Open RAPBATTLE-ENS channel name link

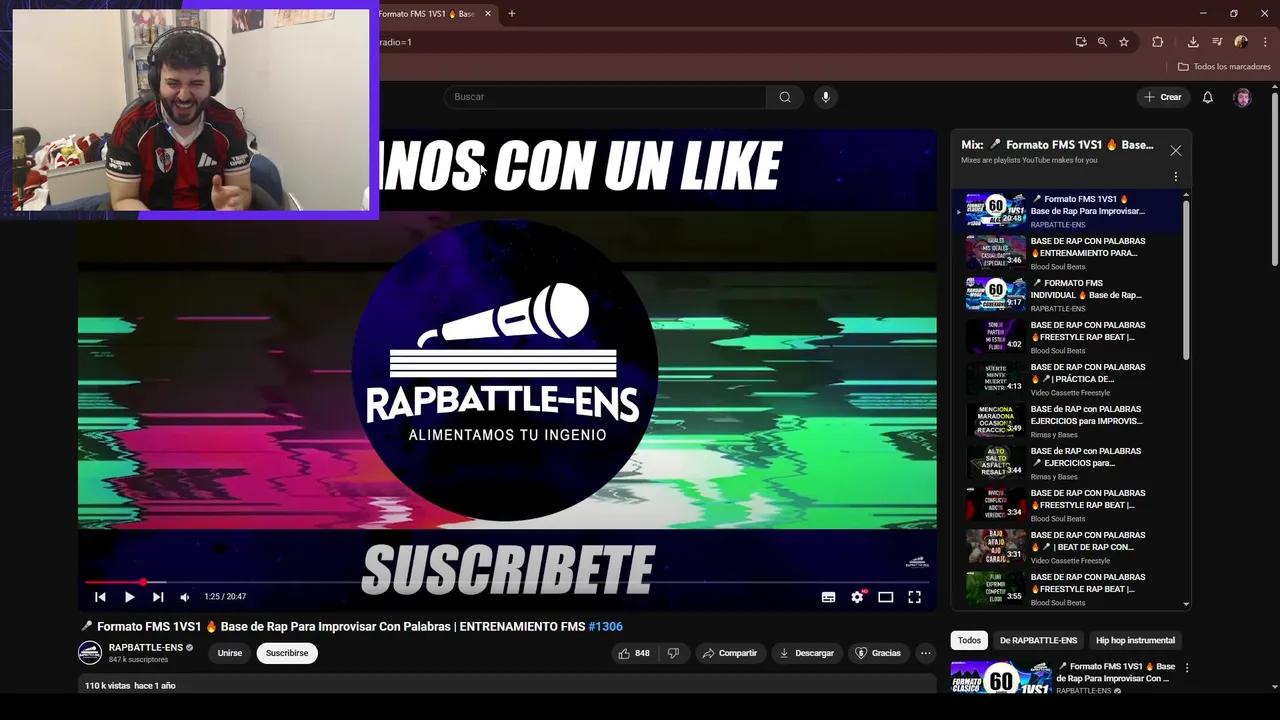[146, 647]
